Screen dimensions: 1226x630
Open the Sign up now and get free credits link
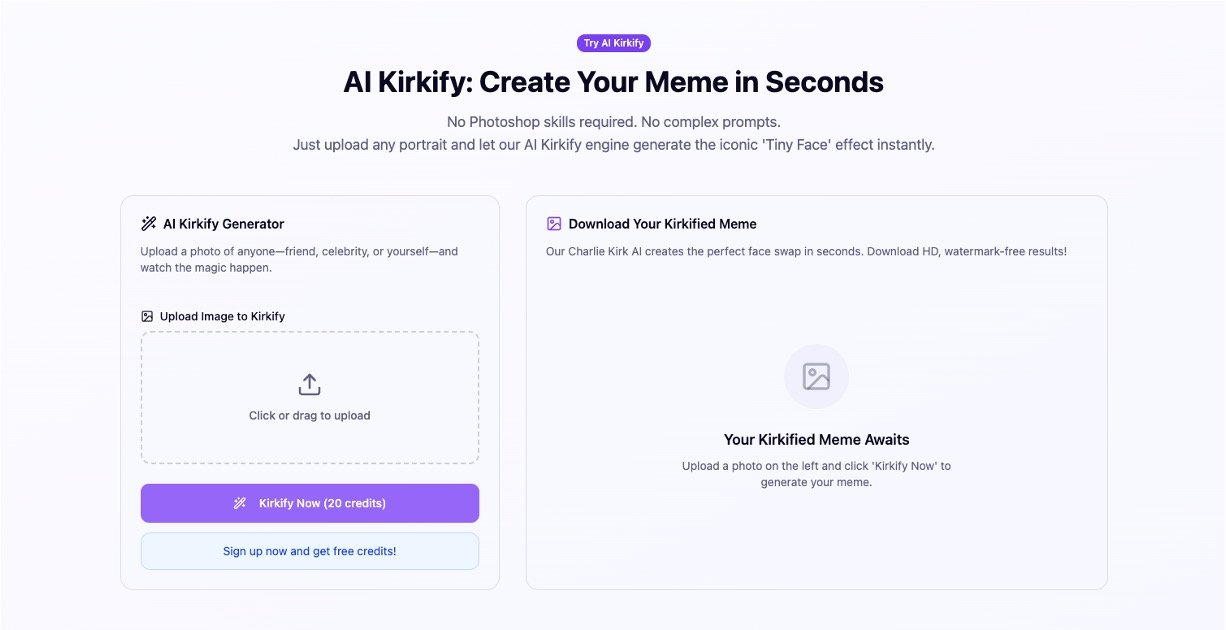310,551
